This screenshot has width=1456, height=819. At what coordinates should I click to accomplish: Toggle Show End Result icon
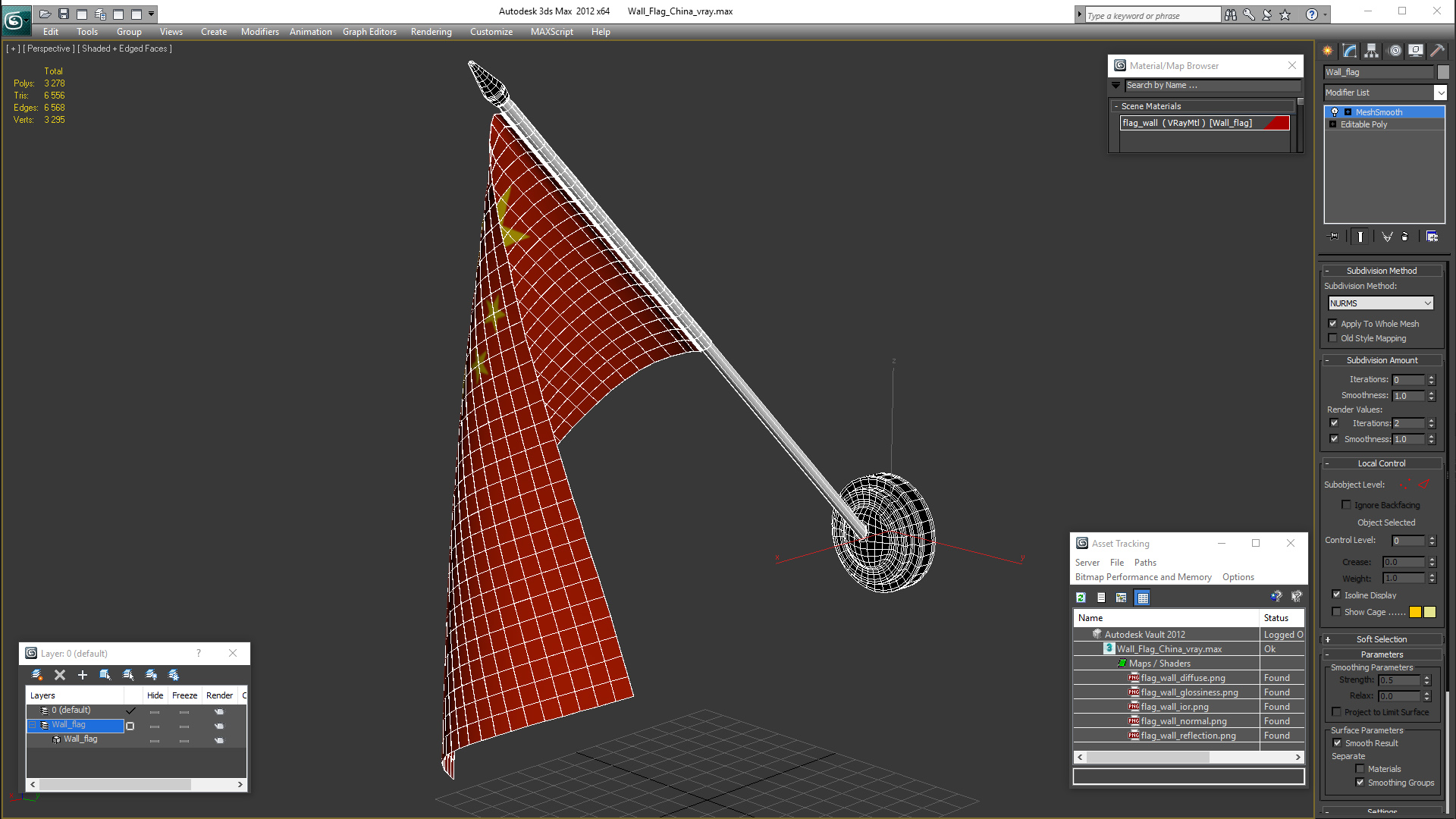point(1360,237)
